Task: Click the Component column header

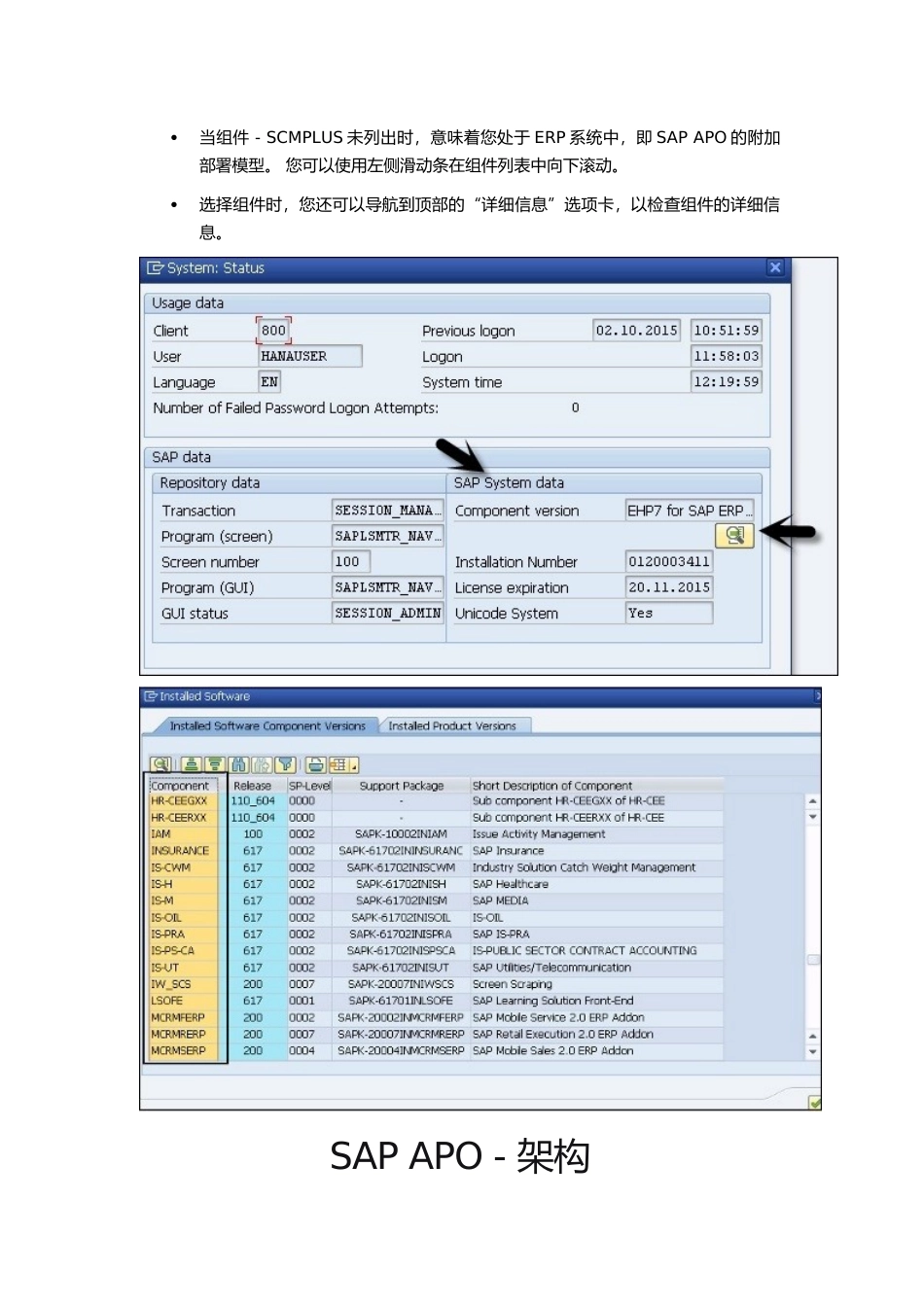Action: pos(180,786)
